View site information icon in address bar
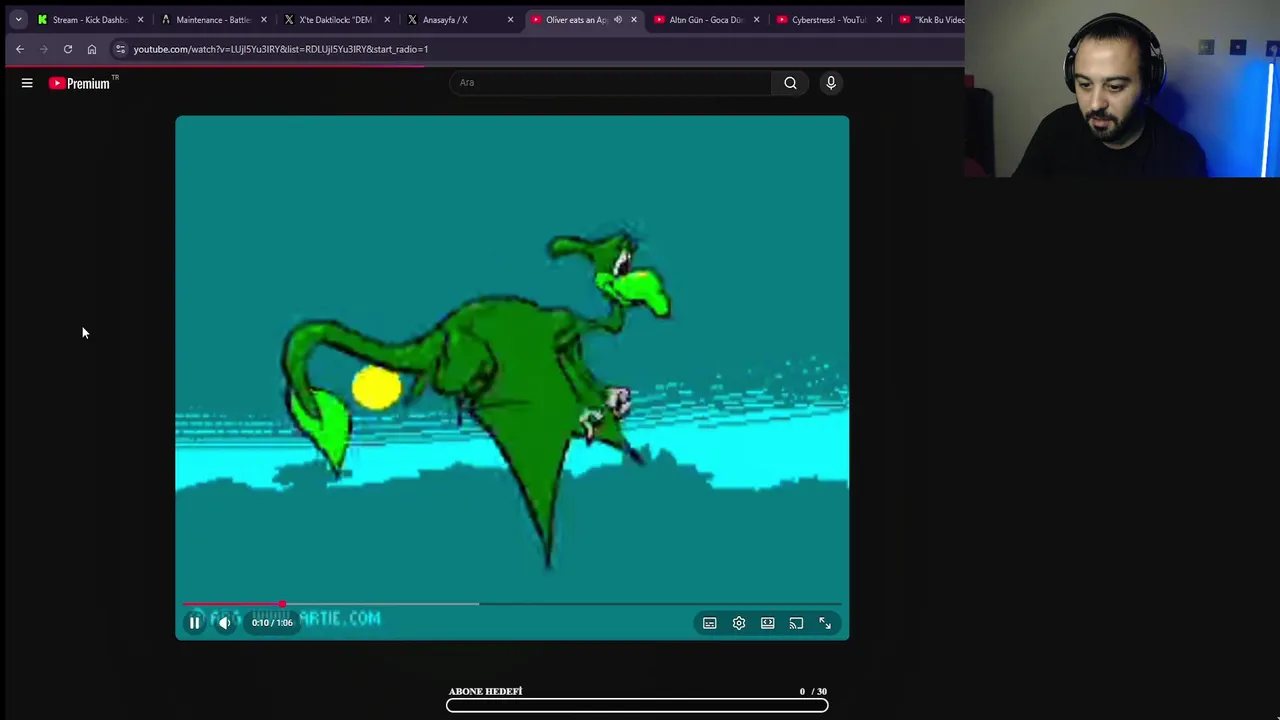This screenshot has height=720, width=1280. click(120, 49)
